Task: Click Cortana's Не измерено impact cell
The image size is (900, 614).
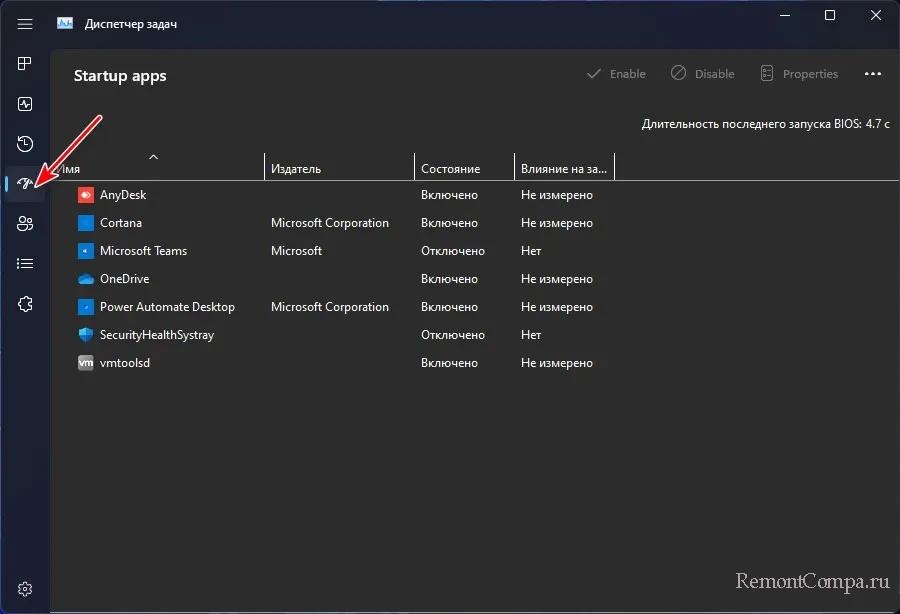Action: (557, 223)
